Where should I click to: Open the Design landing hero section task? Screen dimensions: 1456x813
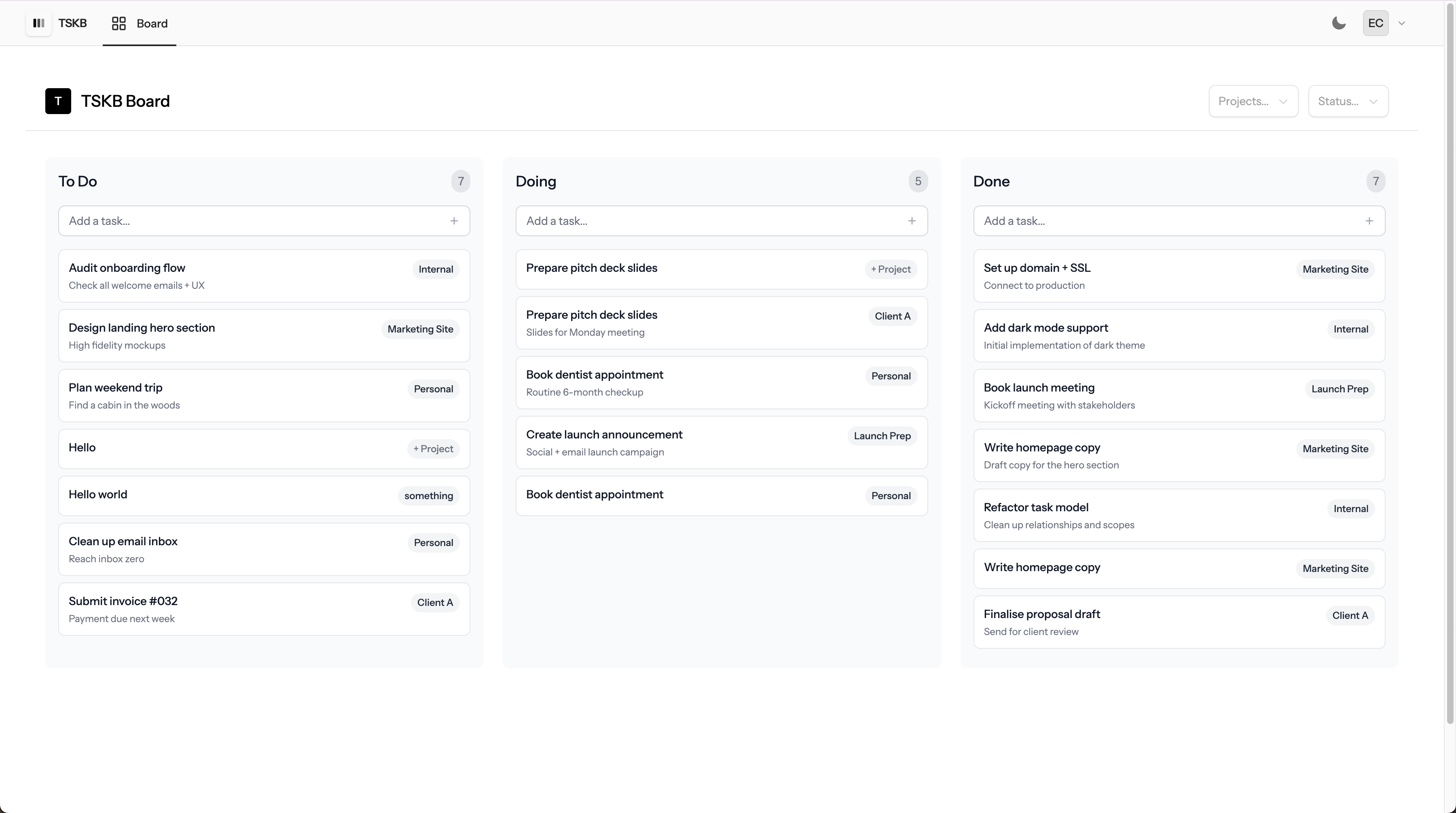click(x=264, y=336)
